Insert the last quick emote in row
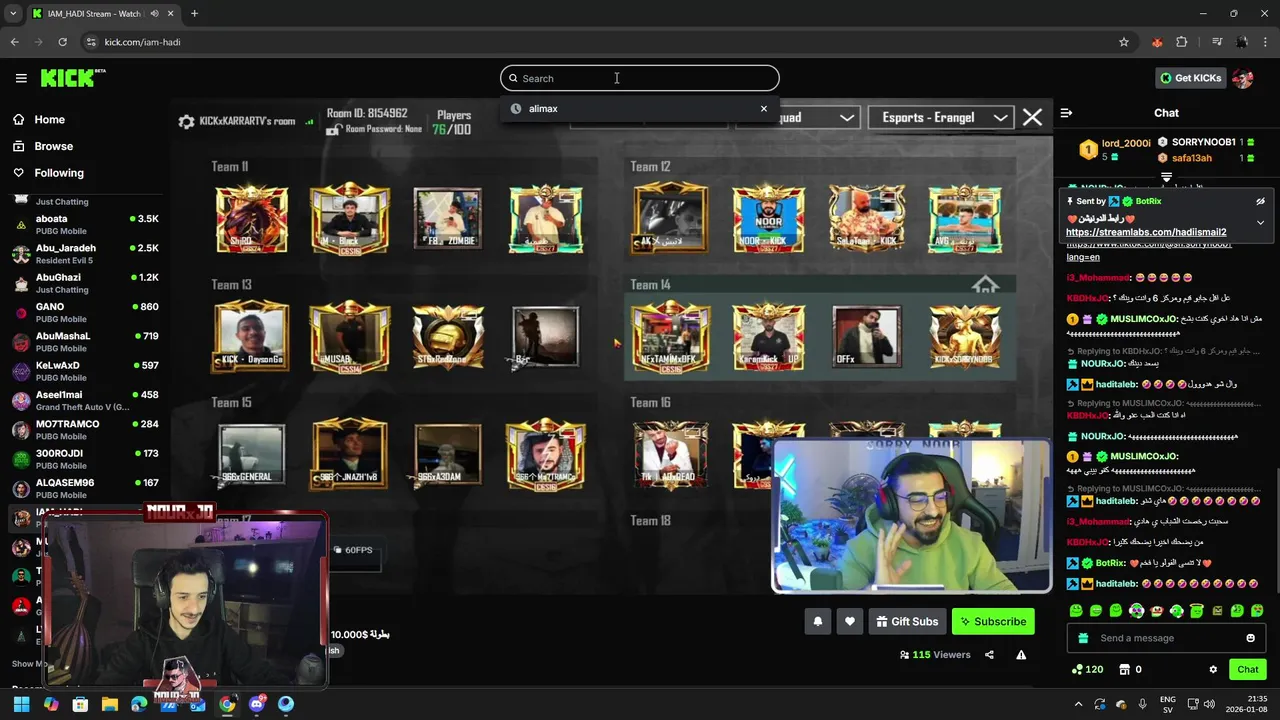The height and width of the screenshot is (720, 1280). click(x=1257, y=610)
